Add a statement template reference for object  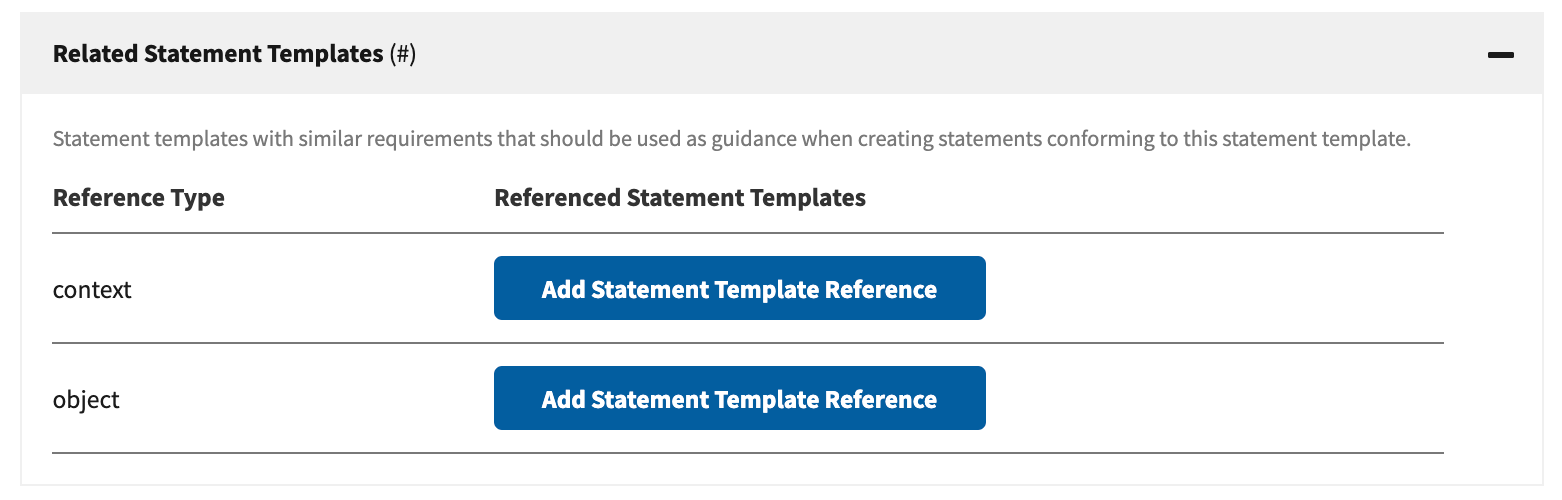[739, 399]
